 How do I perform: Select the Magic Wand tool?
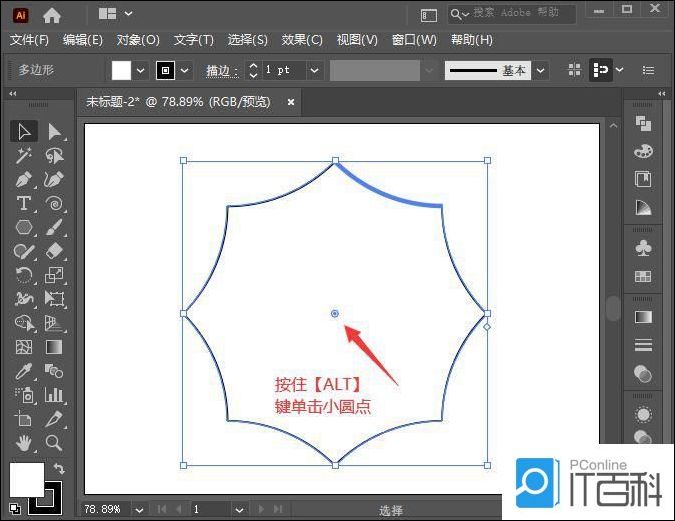pyautogui.click(x=24, y=155)
